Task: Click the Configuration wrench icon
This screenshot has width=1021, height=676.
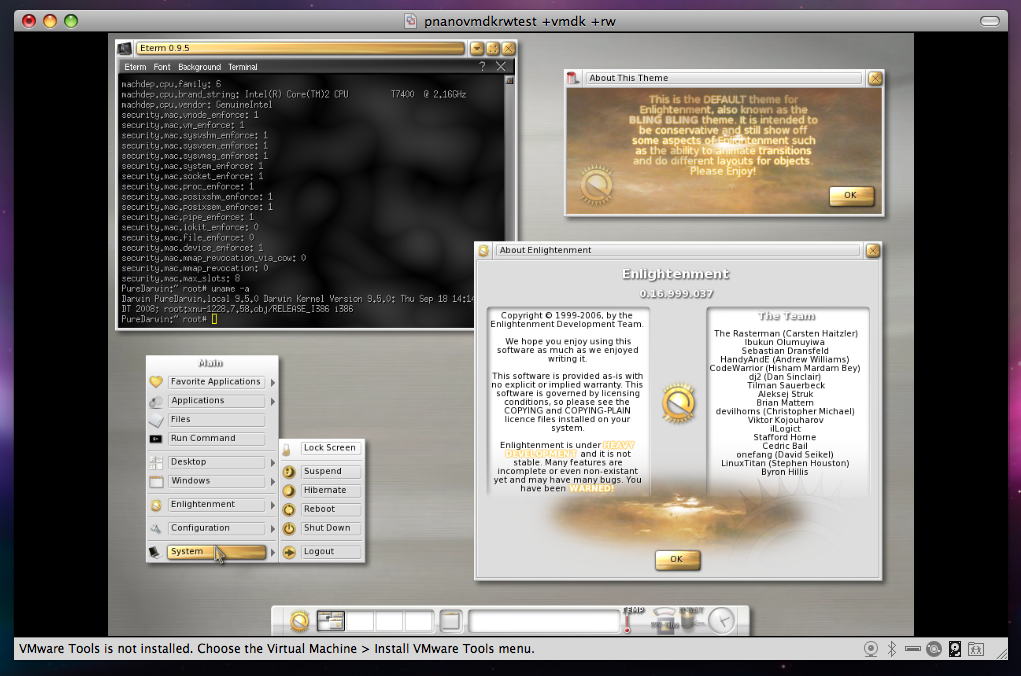Action: coord(156,529)
